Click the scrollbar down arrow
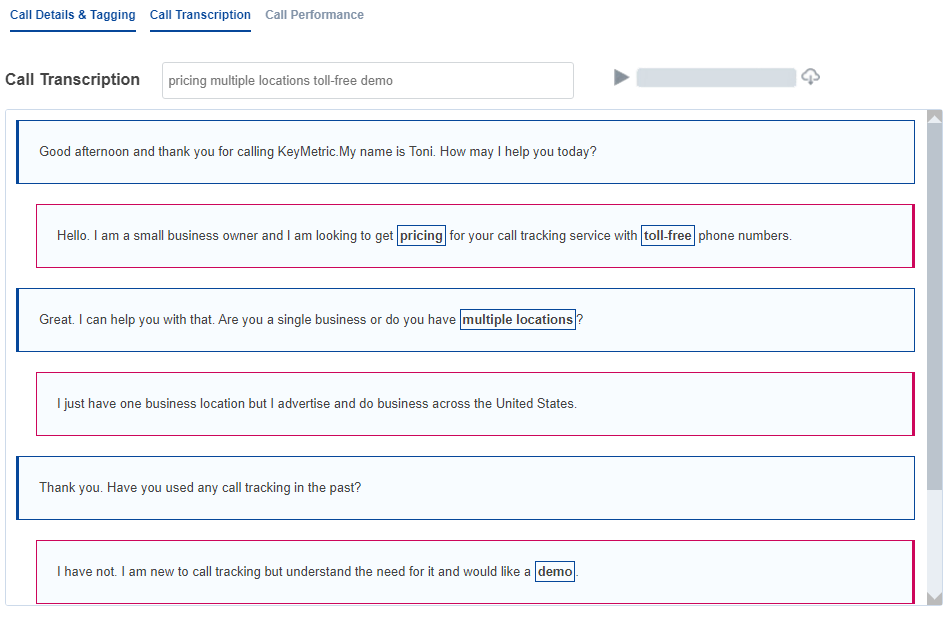Viewport: 950px width, 617px height. pyautogui.click(x=935, y=597)
